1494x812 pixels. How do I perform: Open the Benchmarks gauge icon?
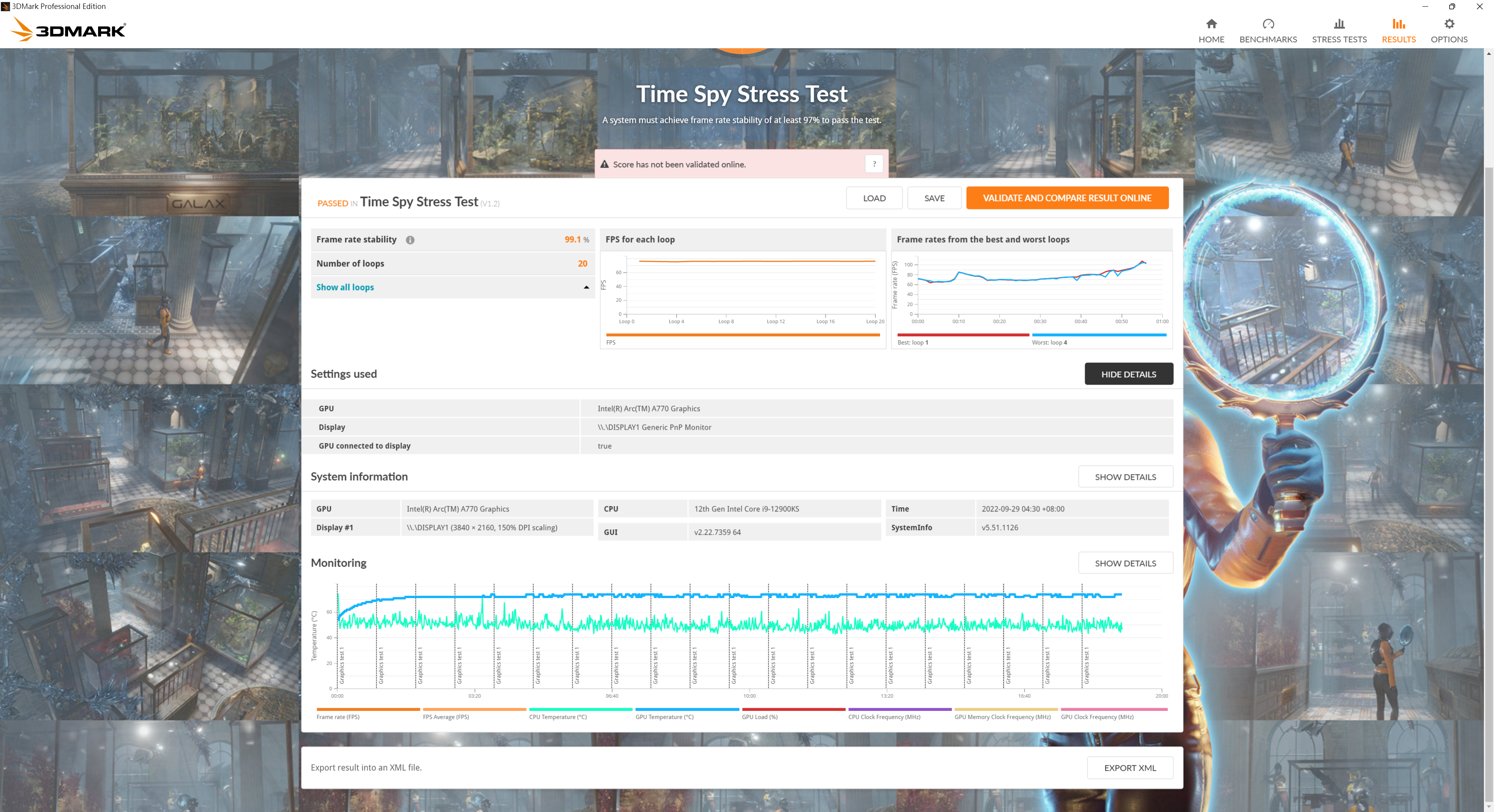coord(1268,24)
